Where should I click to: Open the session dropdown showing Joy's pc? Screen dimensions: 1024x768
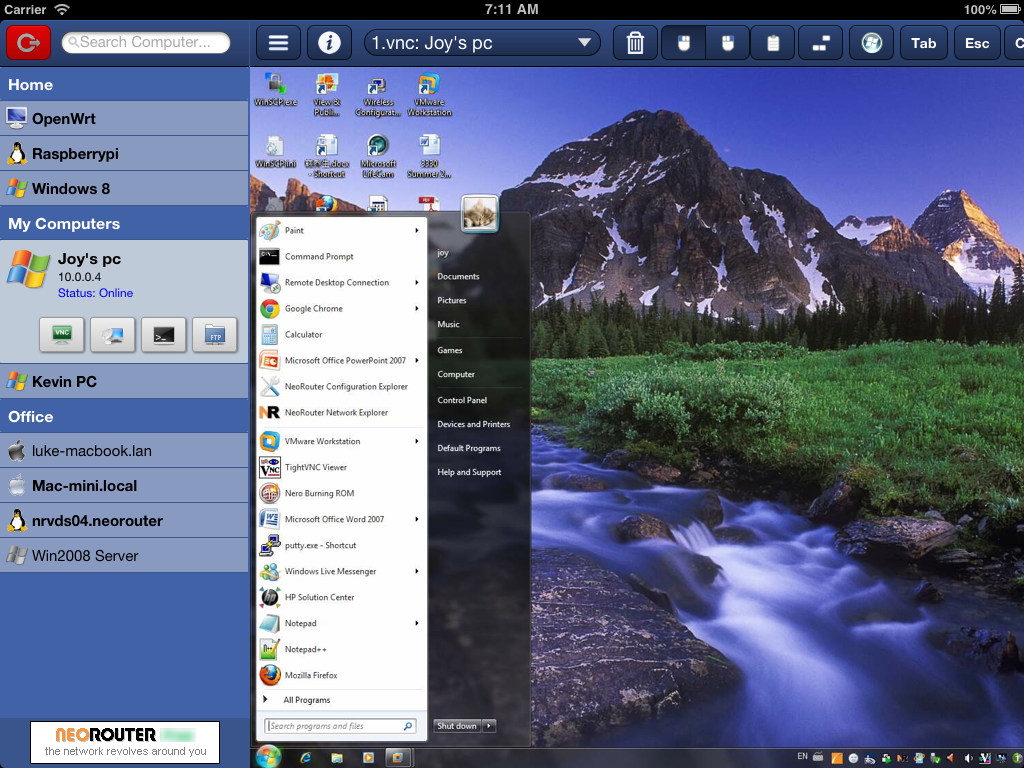[482, 43]
